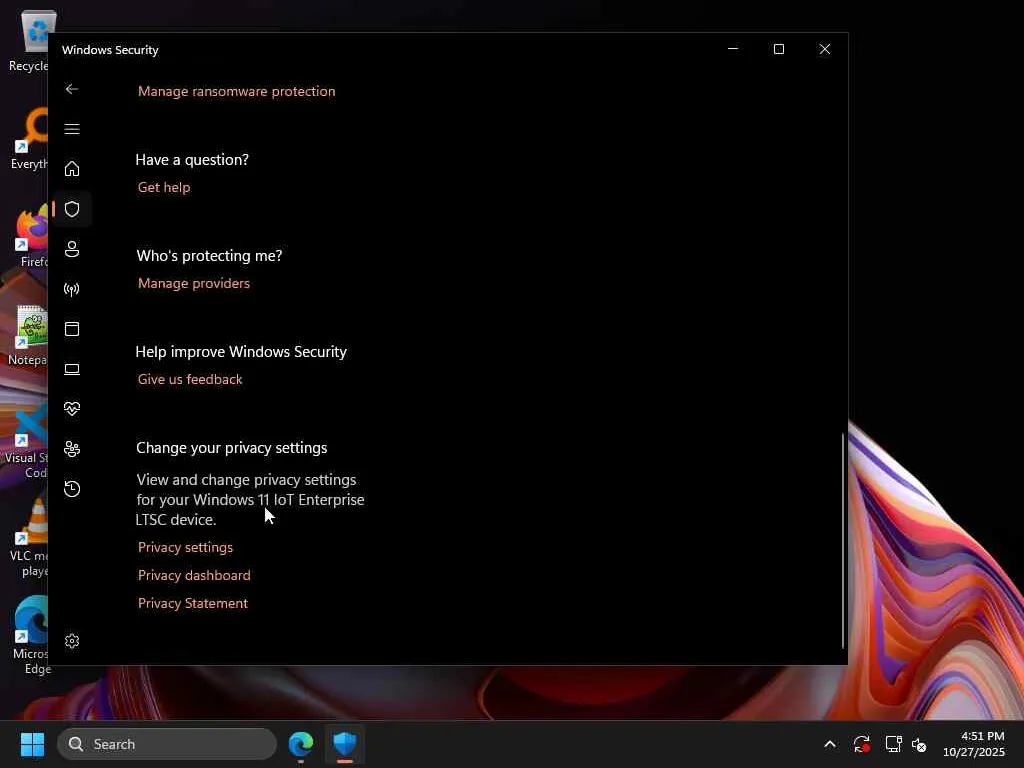
Task: Go back using the back arrow
Action: [x=72, y=89]
